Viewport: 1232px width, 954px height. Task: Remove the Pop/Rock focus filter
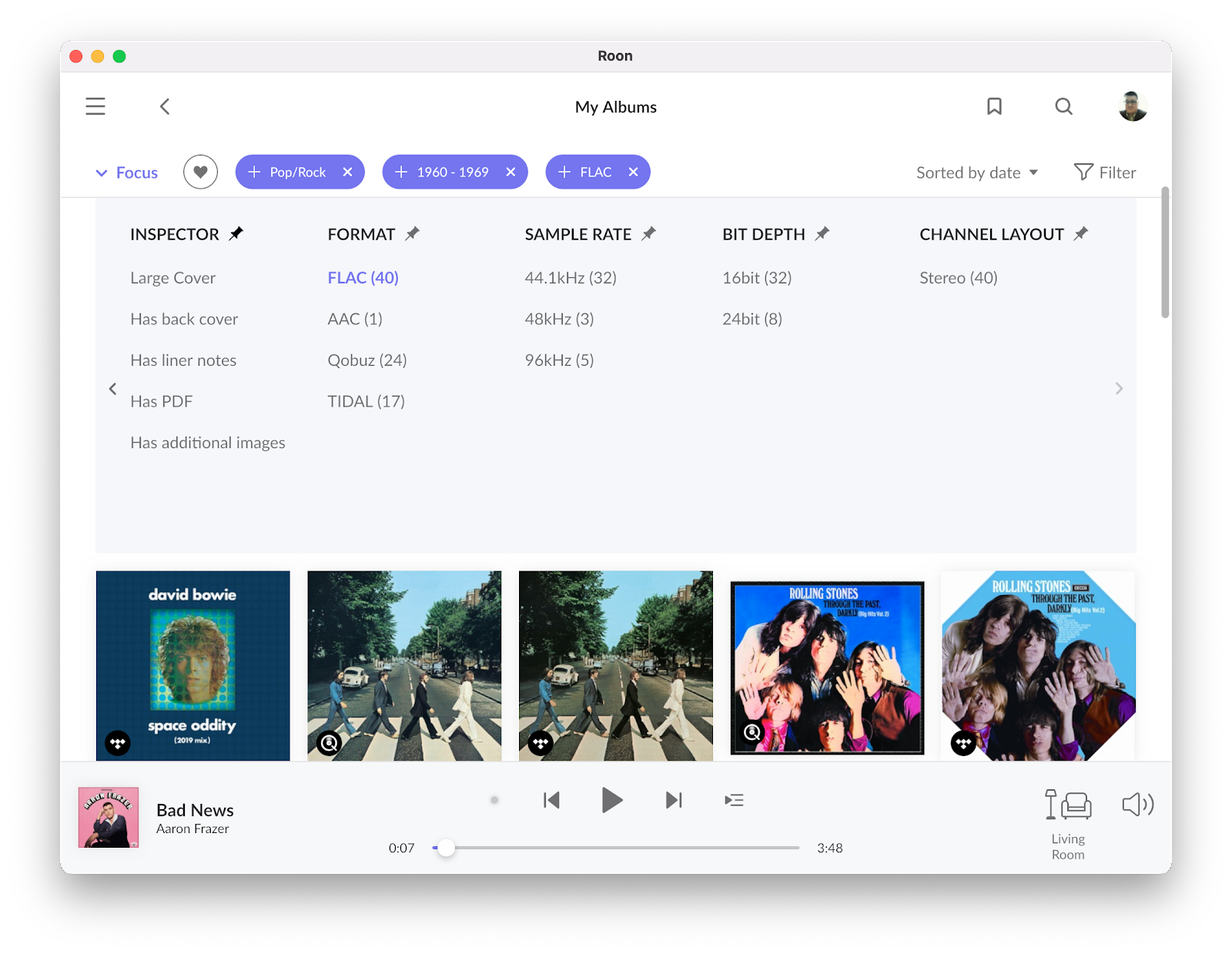pyautogui.click(x=347, y=172)
